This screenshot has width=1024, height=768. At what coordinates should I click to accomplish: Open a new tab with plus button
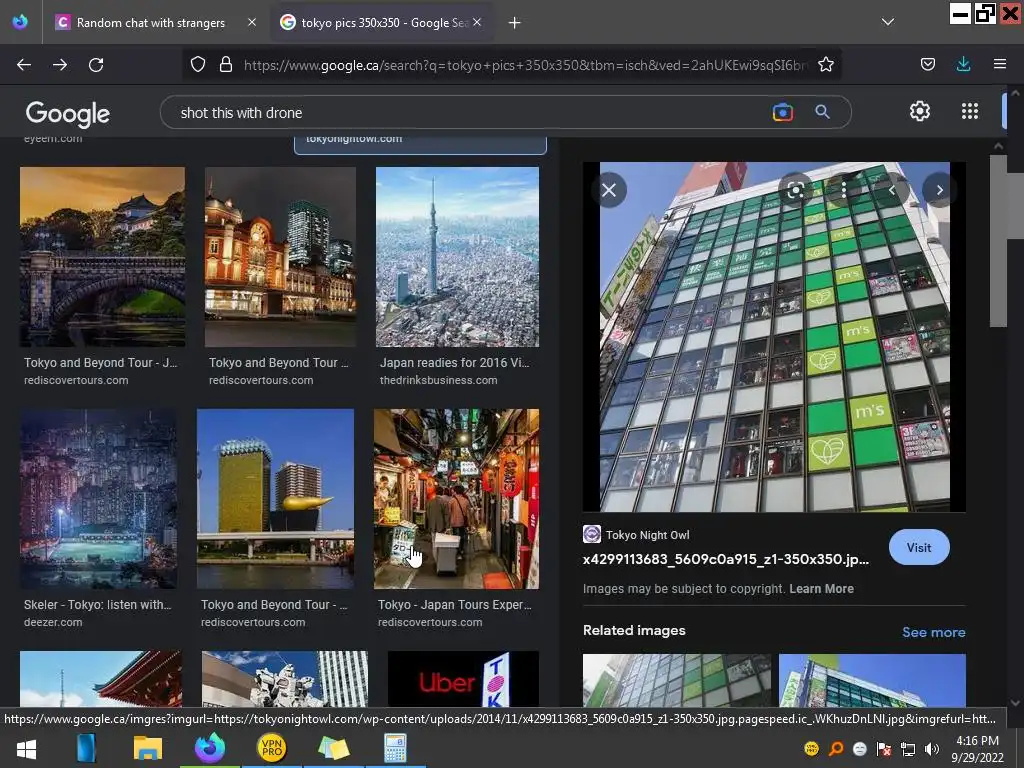(515, 23)
